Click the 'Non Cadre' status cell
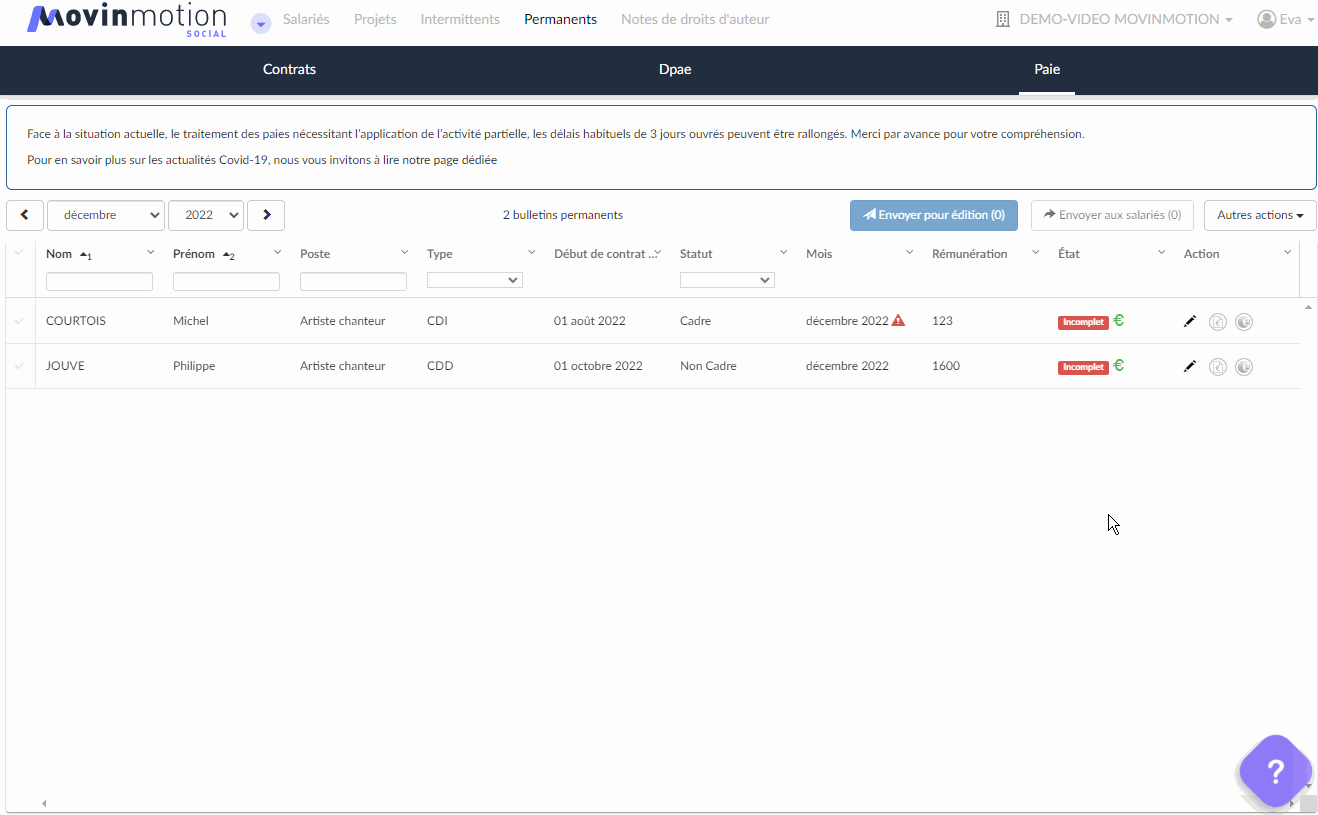This screenshot has height=815, width=1318. 708,366
